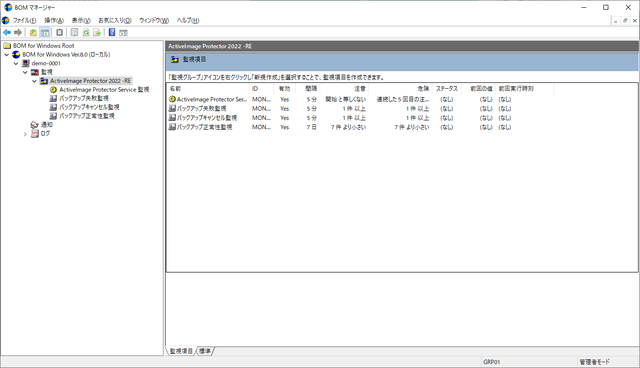Select tree item バックアップ正常性監視

click(x=87, y=116)
